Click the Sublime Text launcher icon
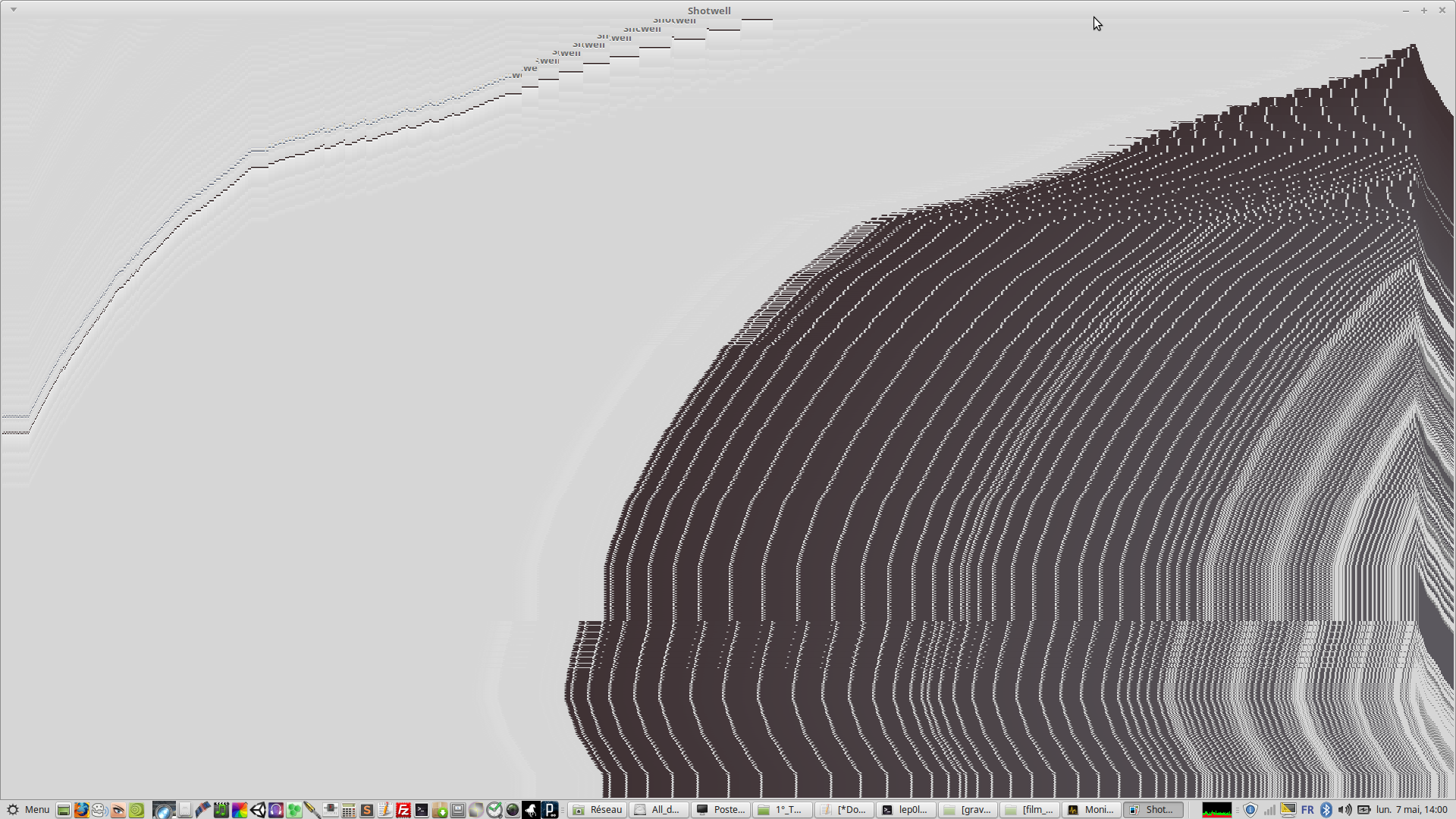Image resolution: width=1456 pixels, height=819 pixels. click(367, 810)
